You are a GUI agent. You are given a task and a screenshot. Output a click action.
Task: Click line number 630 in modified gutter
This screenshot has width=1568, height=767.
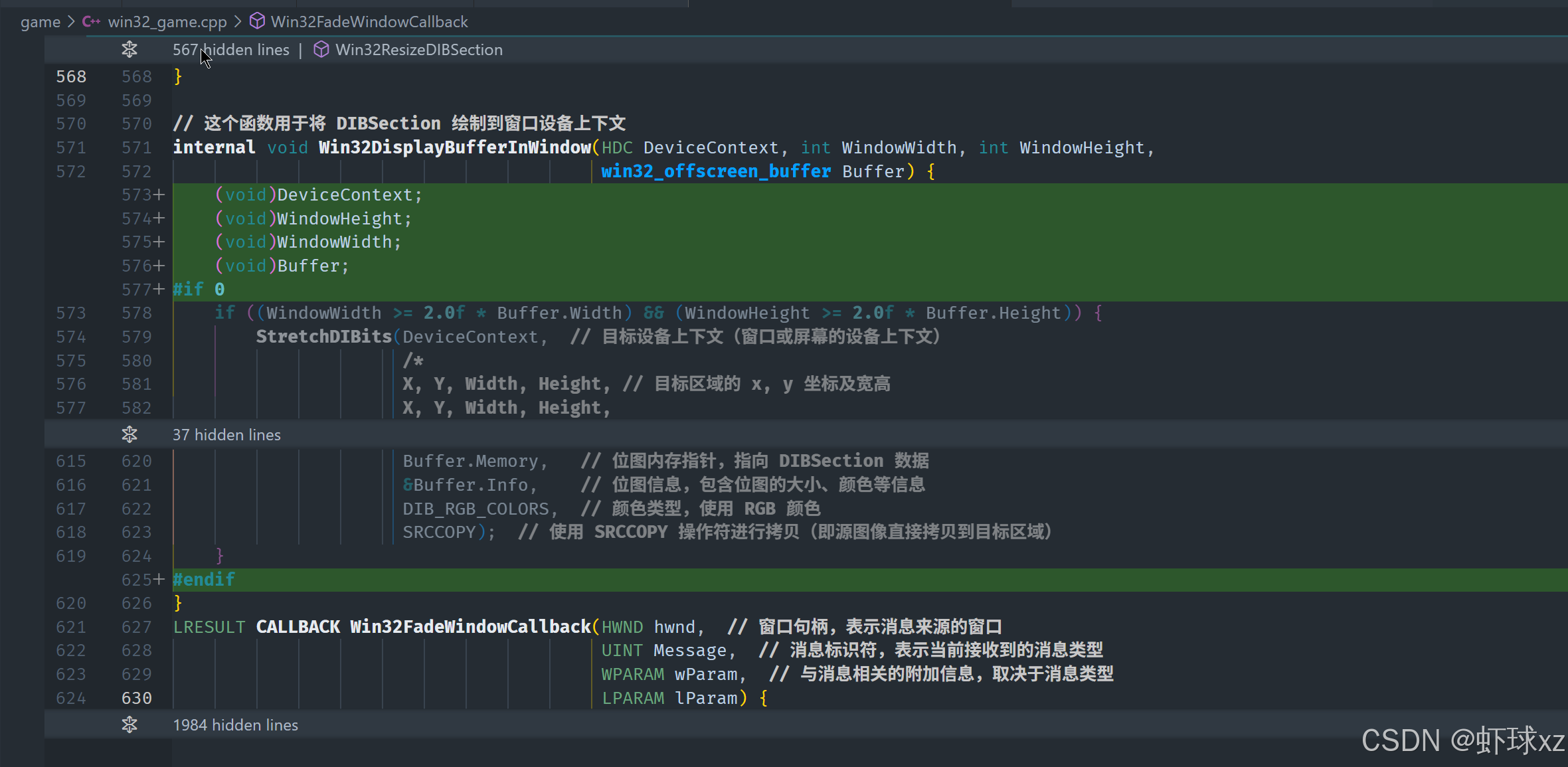pyautogui.click(x=137, y=698)
